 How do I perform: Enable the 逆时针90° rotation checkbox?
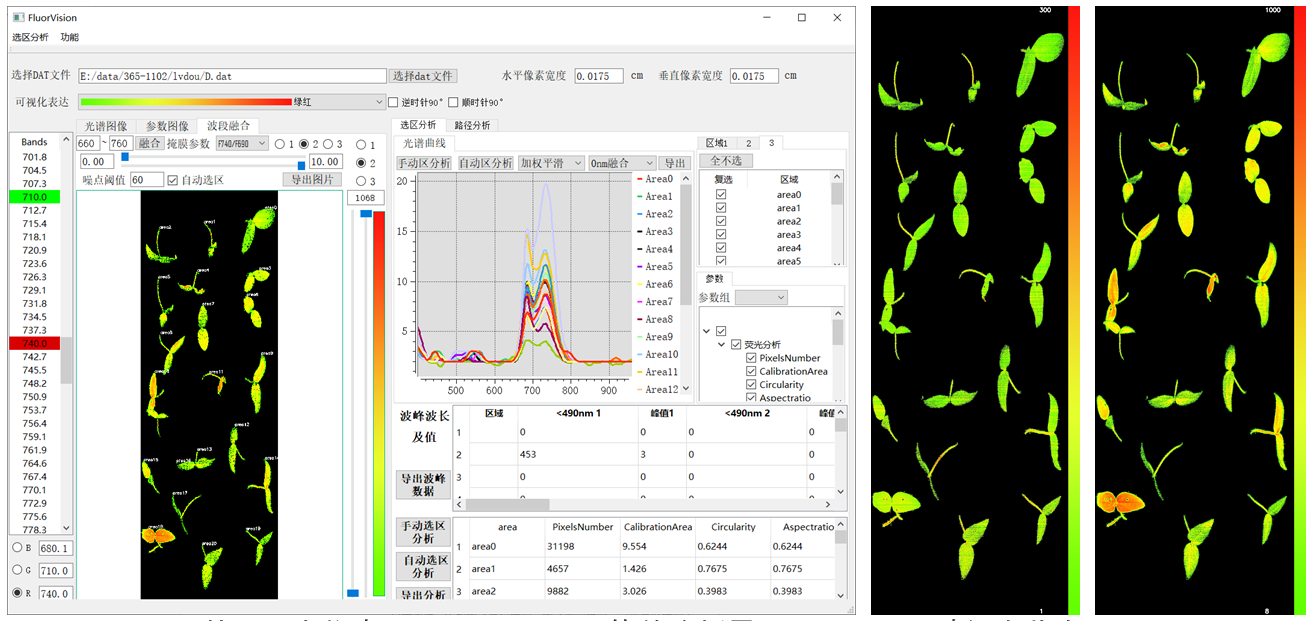(393, 102)
